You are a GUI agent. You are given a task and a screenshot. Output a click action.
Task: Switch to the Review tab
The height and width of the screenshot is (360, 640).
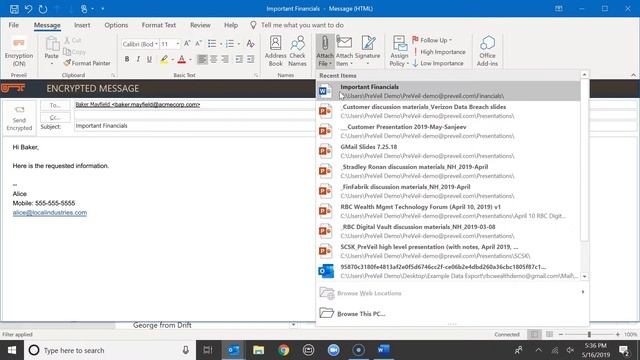point(200,25)
